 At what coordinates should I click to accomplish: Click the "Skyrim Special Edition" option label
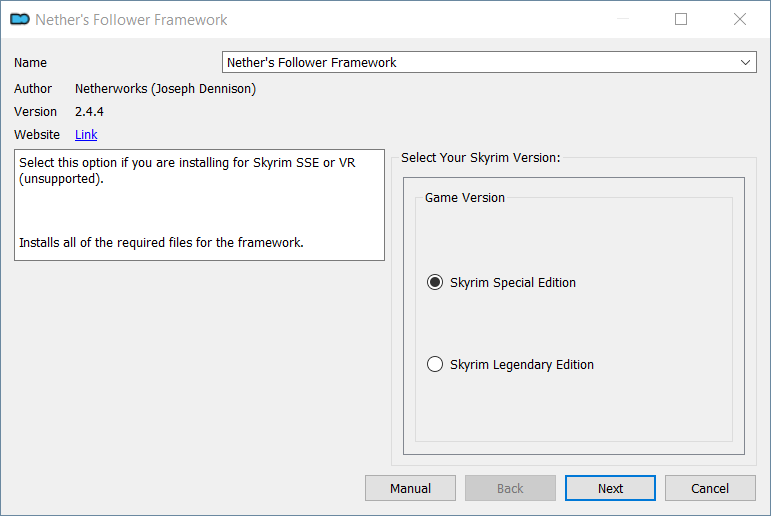coord(513,283)
